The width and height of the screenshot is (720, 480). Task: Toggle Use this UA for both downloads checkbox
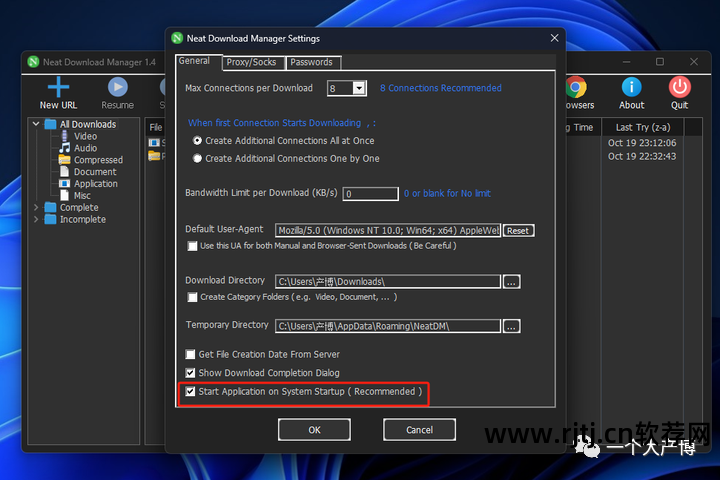coord(192,246)
